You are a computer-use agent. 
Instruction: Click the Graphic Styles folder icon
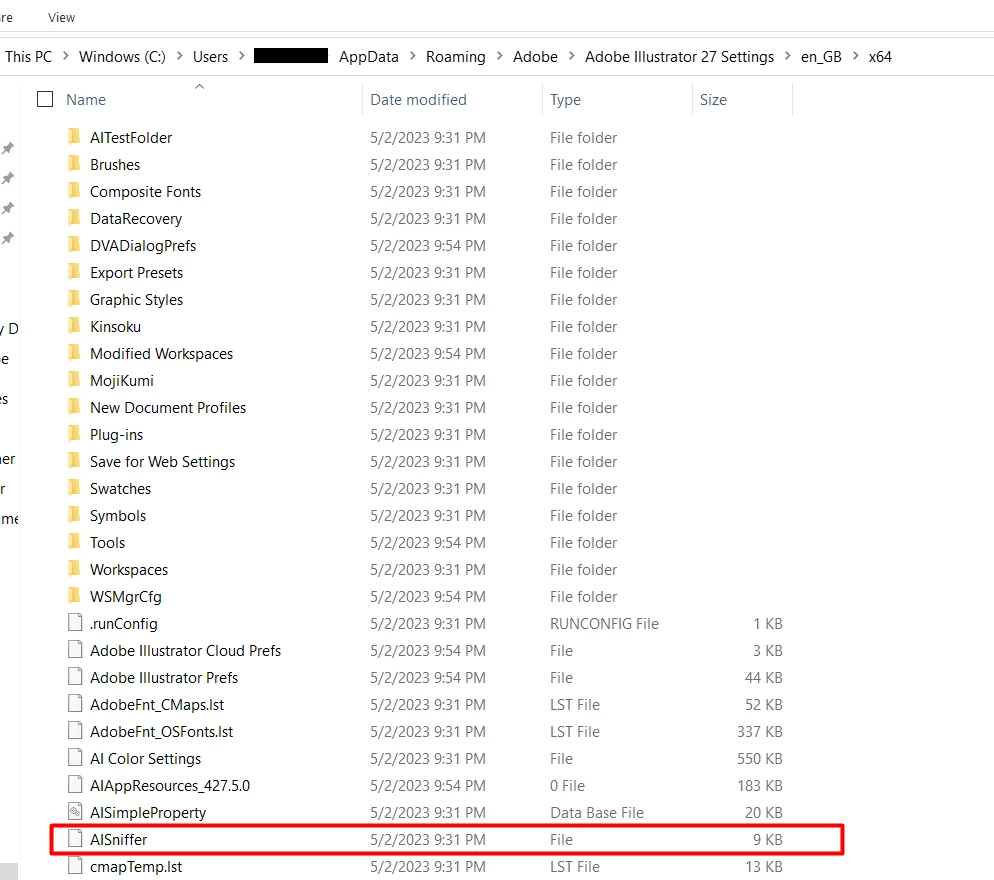click(x=74, y=299)
